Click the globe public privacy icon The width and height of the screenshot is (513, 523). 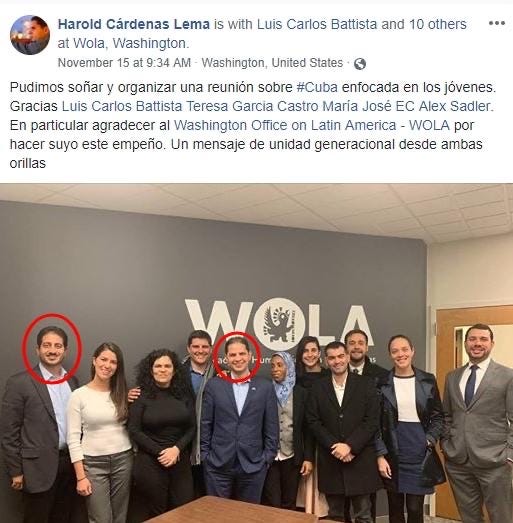pos(360,63)
